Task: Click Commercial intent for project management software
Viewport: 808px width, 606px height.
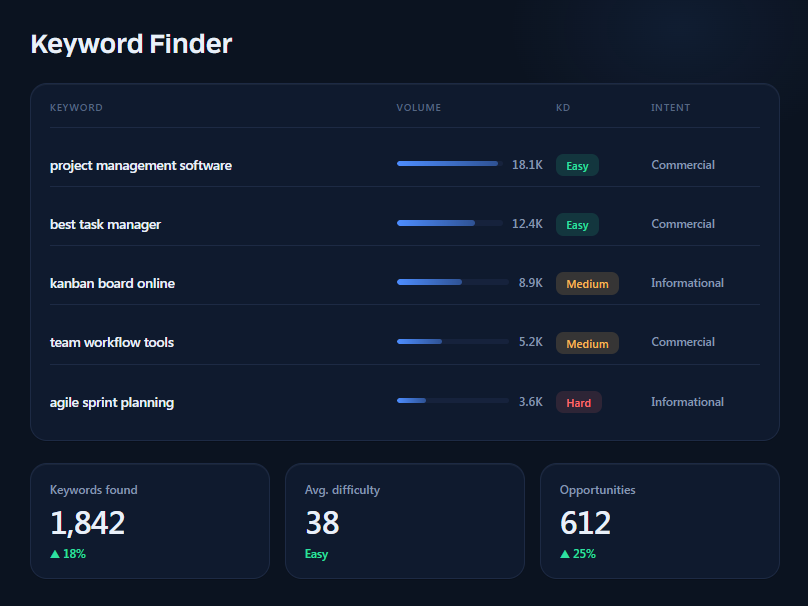Action: (683, 165)
